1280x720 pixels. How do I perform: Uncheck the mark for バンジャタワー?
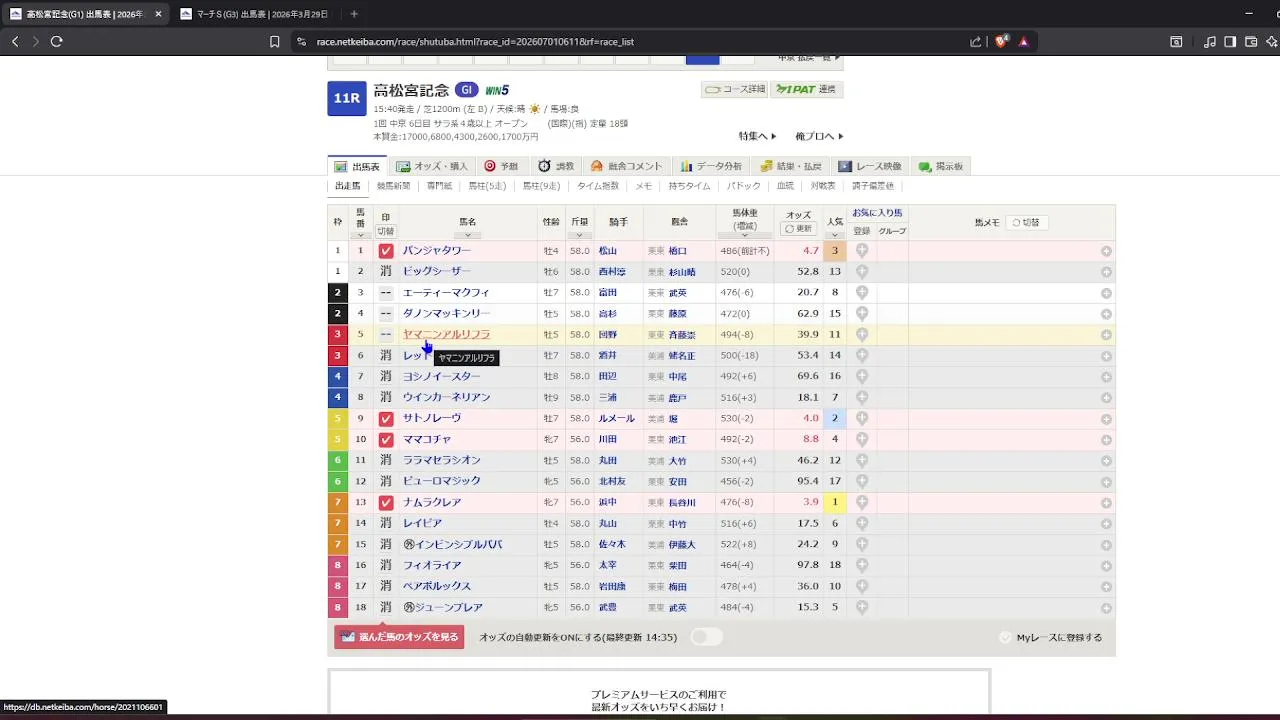(386, 251)
